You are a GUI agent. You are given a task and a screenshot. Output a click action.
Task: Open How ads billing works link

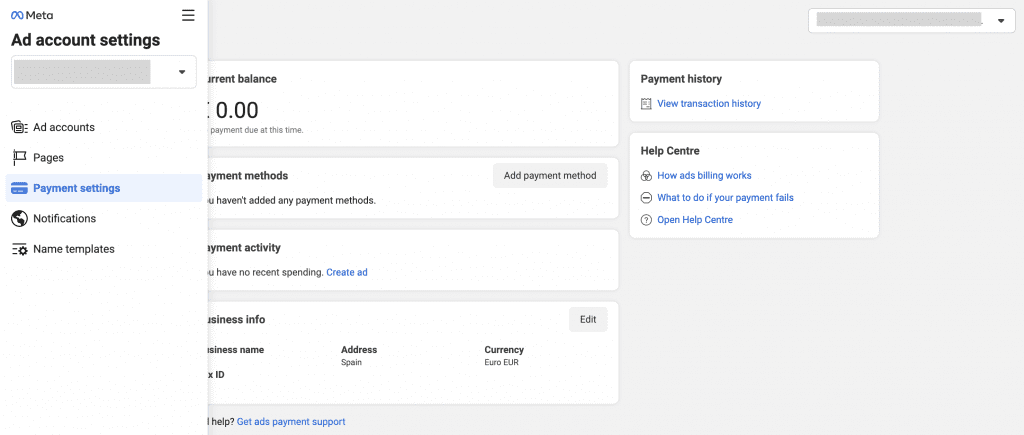[x=704, y=176]
